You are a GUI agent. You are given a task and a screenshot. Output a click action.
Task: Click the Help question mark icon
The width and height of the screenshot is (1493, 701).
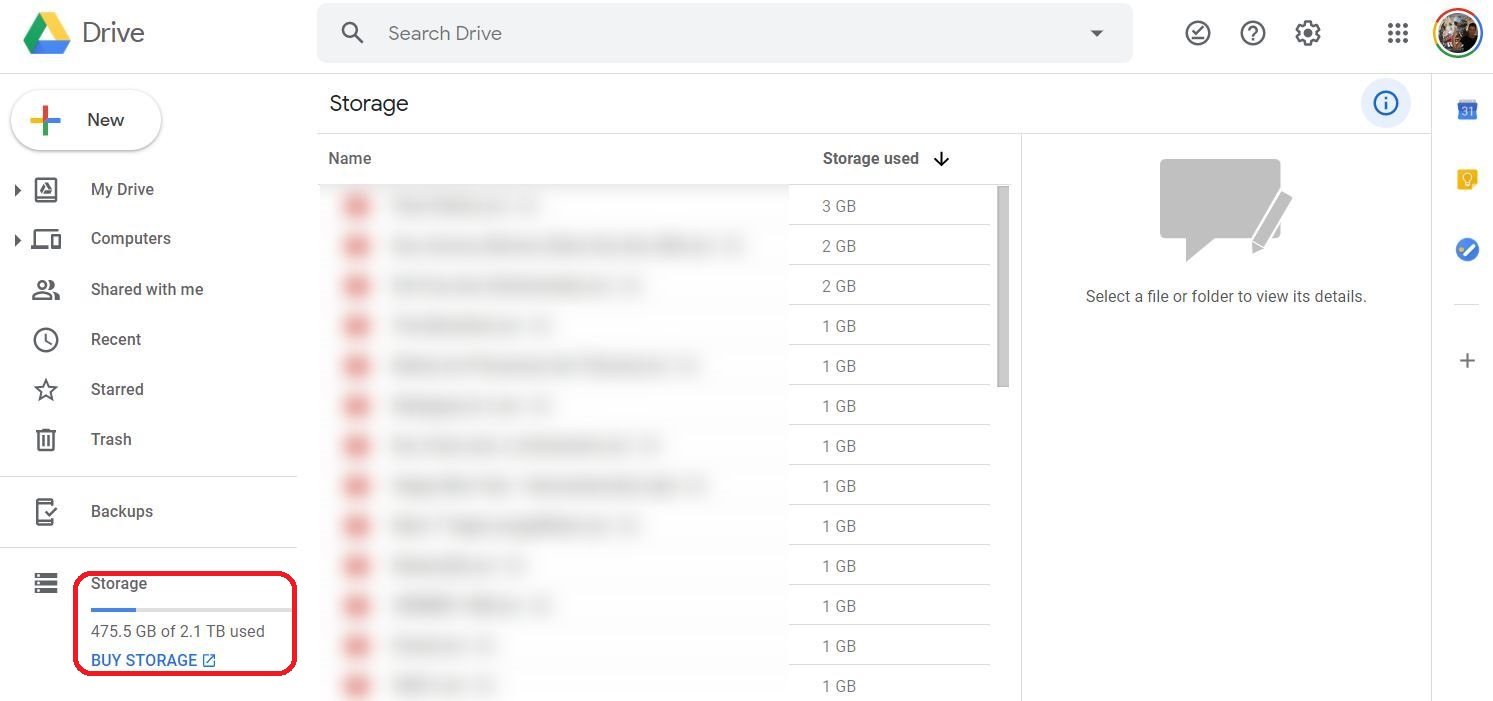coord(1252,33)
